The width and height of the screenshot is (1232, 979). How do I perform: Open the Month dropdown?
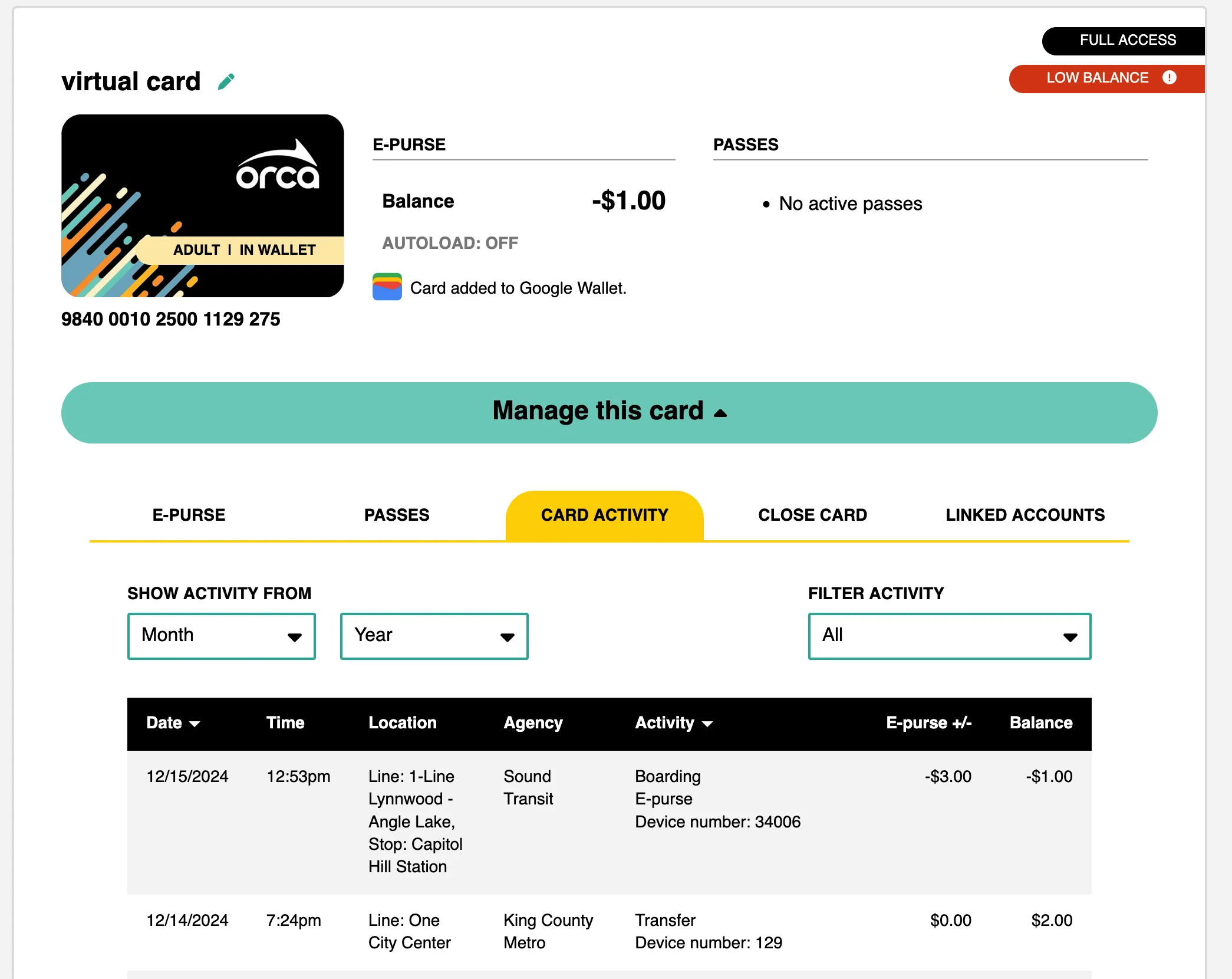tap(222, 636)
